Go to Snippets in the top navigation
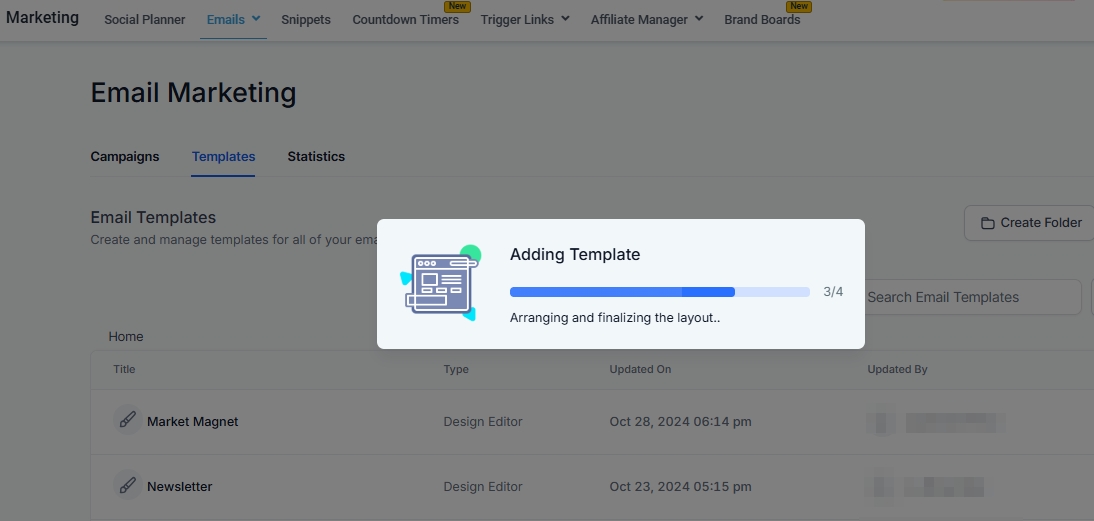This screenshot has height=521, width=1094. pos(306,19)
